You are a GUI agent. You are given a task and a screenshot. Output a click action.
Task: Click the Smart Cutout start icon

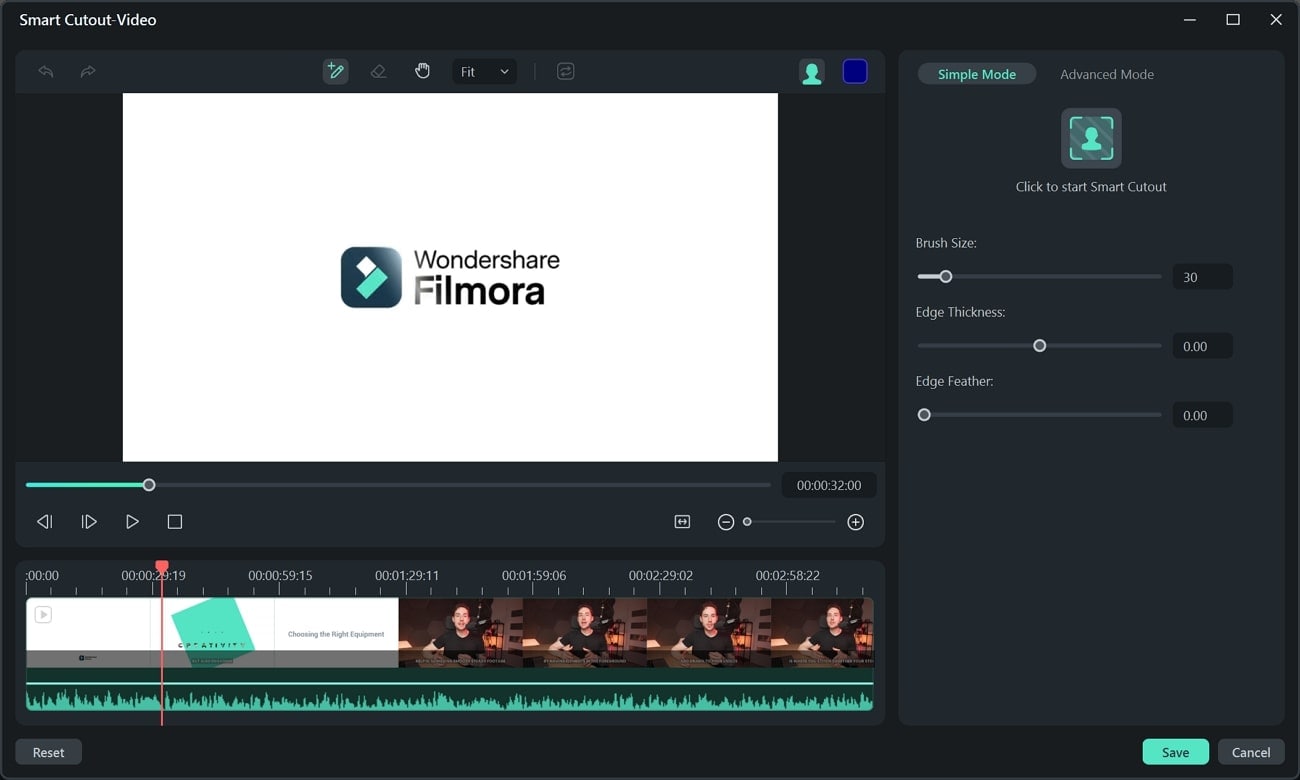(x=1091, y=138)
